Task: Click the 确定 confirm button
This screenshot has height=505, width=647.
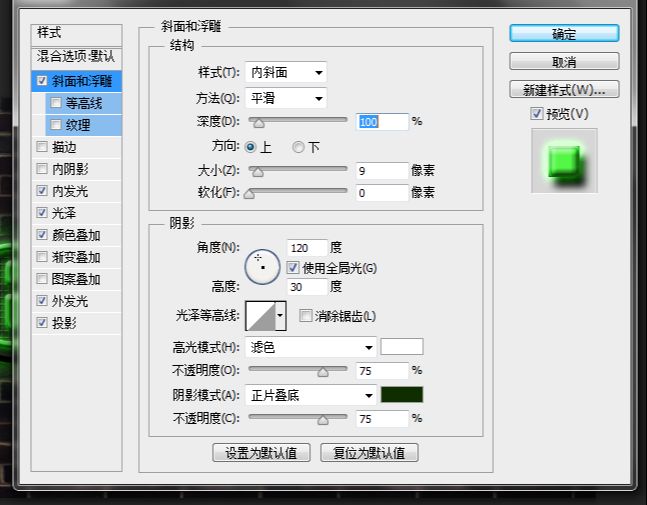Action: 564,33
